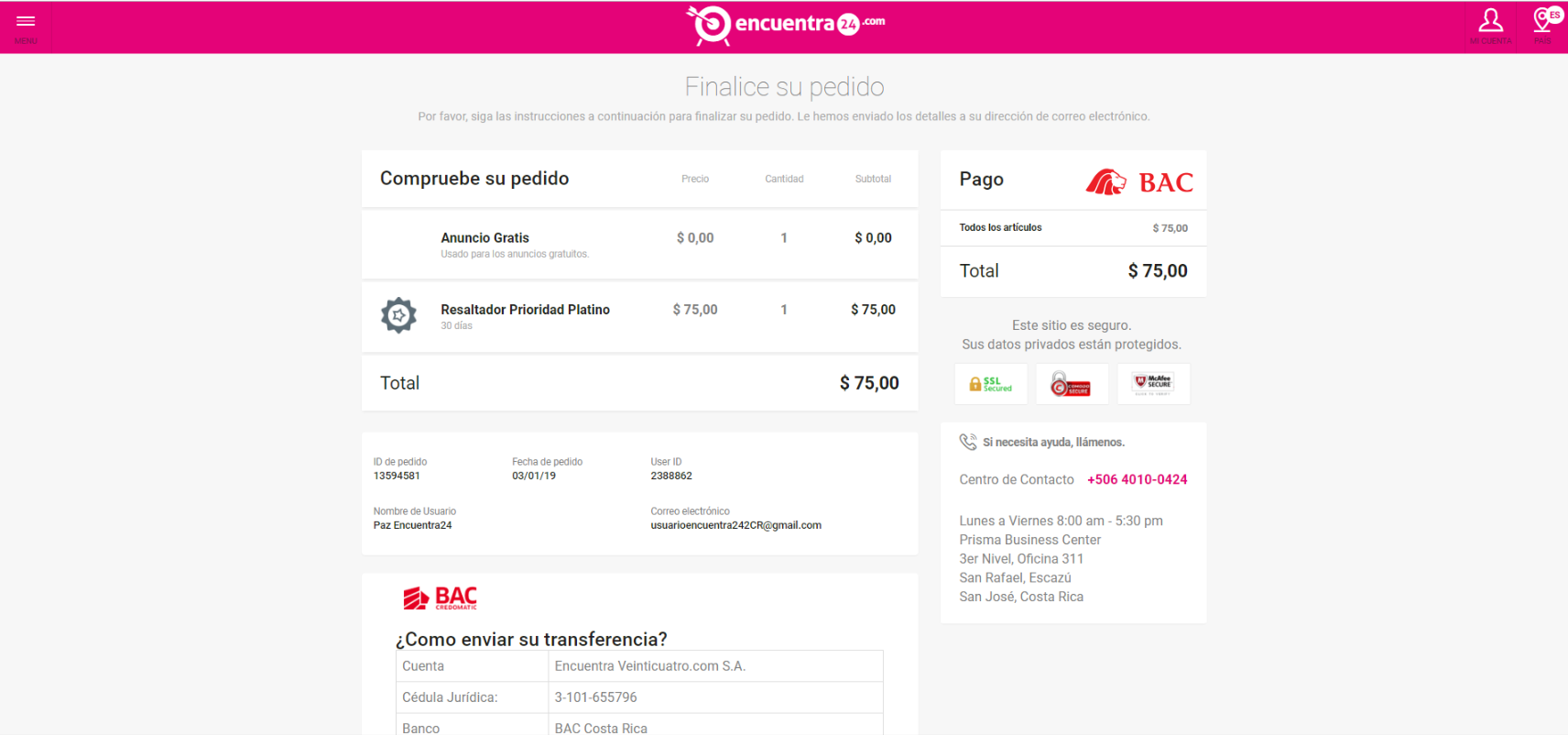The height and width of the screenshot is (735, 1568).
Task: Click the User ID 2388862
Action: click(671, 476)
